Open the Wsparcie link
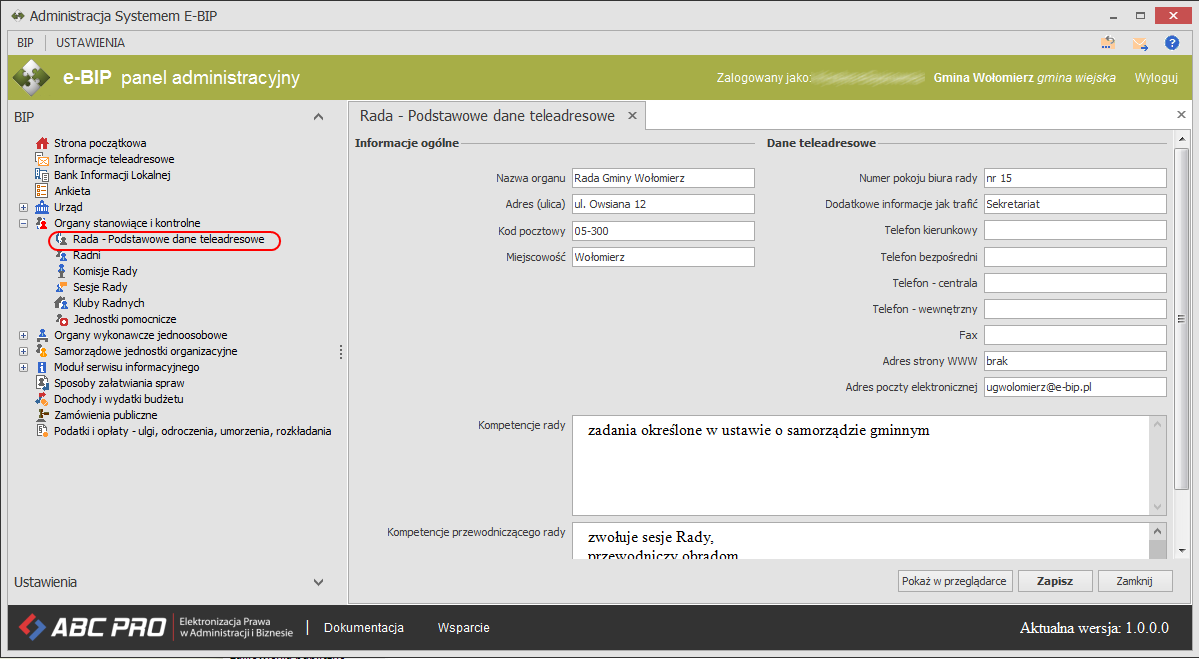Screen dimensions: 1199x659 pos(463,628)
